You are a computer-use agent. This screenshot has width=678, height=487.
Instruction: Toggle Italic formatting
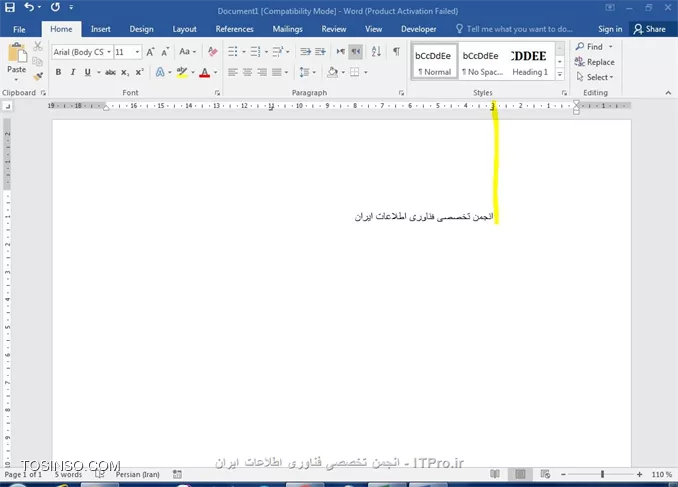pos(73,72)
